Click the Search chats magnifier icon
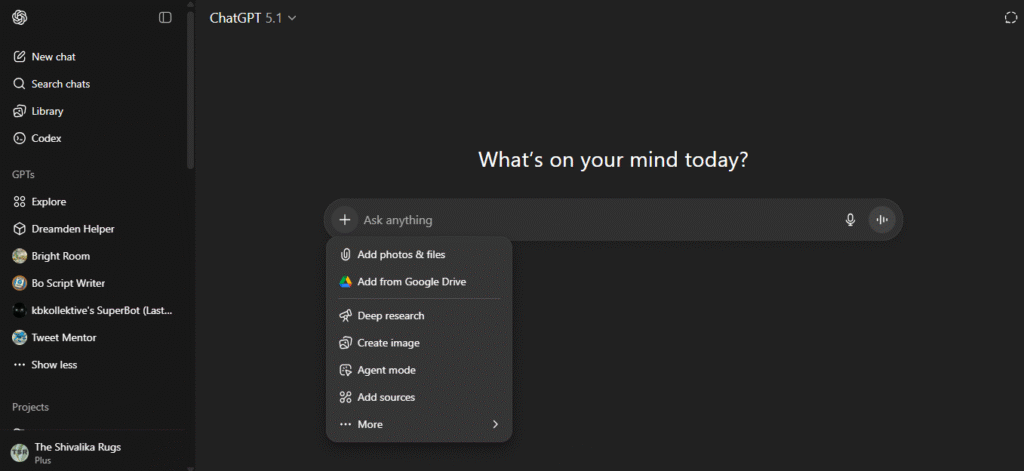This screenshot has width=1024, height=471. [x=19, y=84]
